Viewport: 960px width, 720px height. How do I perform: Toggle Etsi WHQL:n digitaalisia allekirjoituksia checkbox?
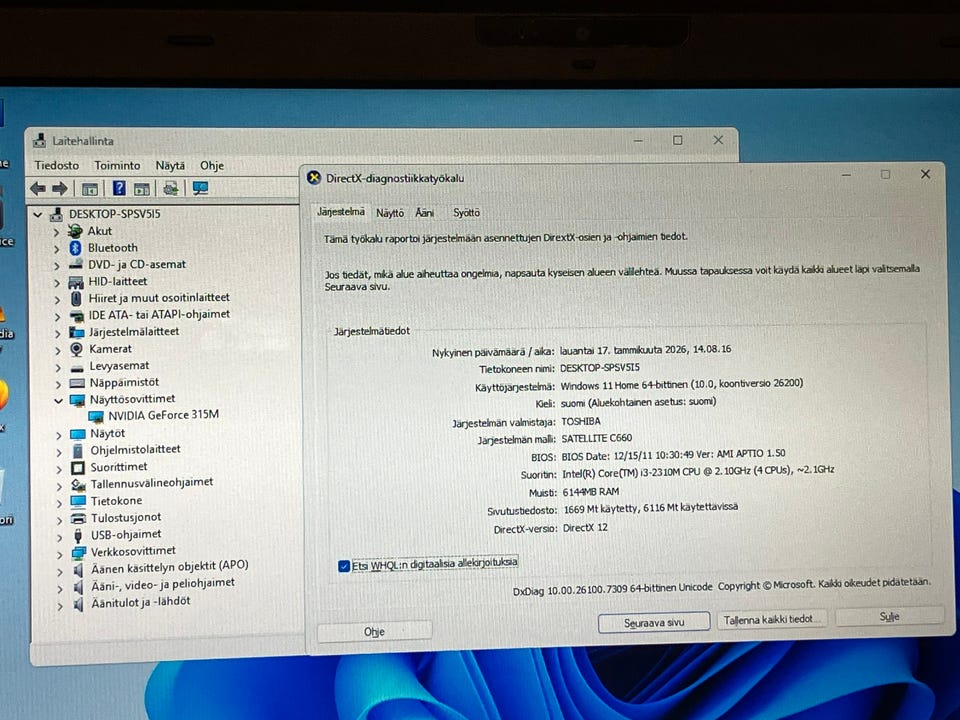coord(344,565)
